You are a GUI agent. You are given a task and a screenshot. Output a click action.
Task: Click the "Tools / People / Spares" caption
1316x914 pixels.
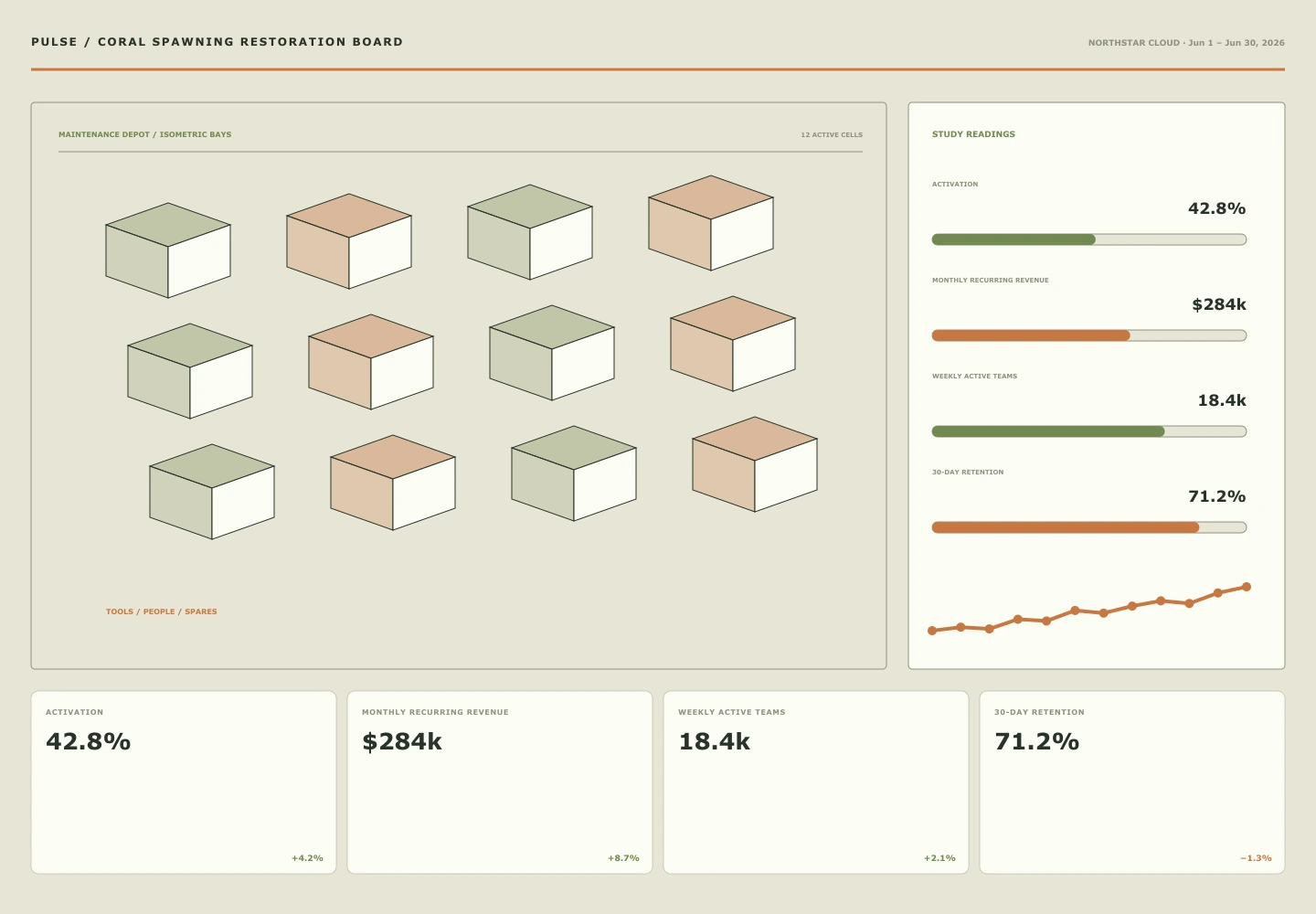(162, 611)
